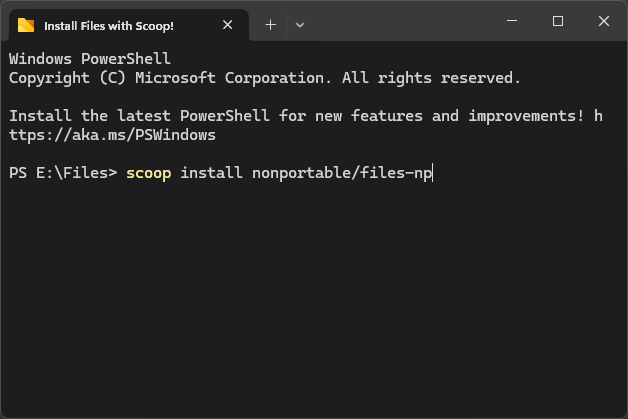Open the aka.ms/PSWindows URL in the terminal
The width and height of the screenshot is (628, 419).
click(x=112, y=135)
